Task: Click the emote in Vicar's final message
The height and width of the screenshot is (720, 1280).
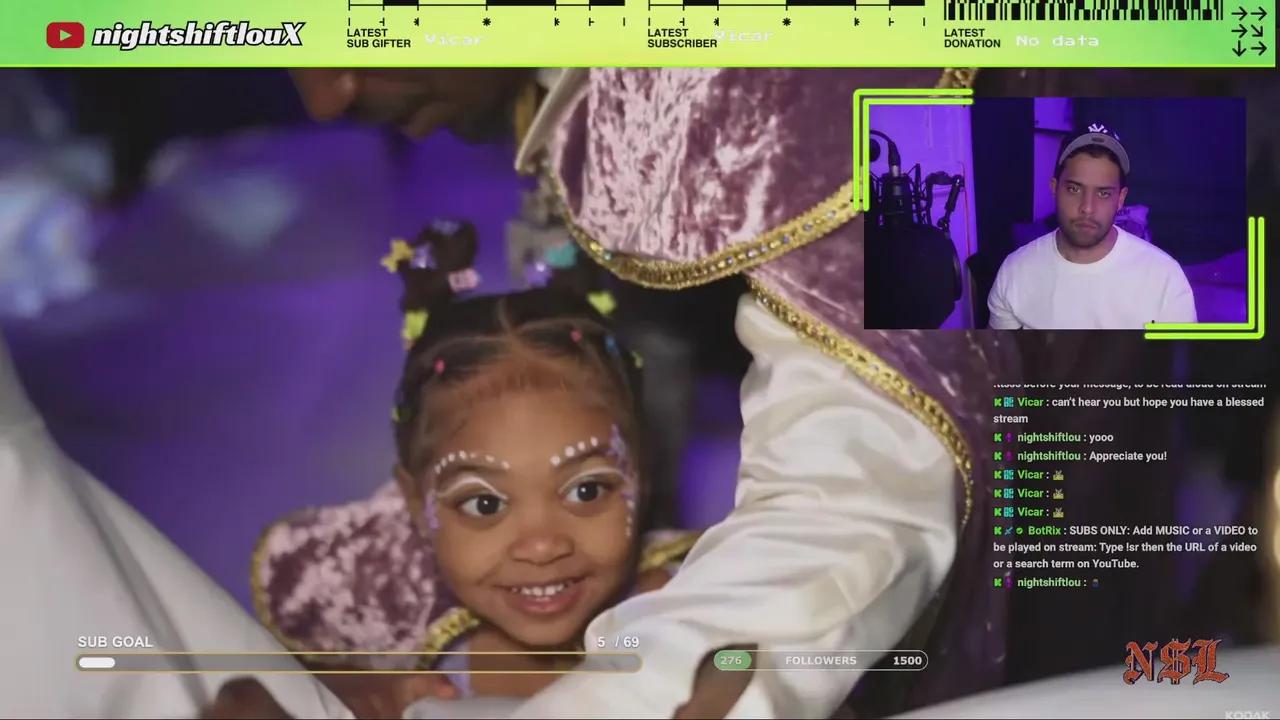Action: [x=1058, y=512]
